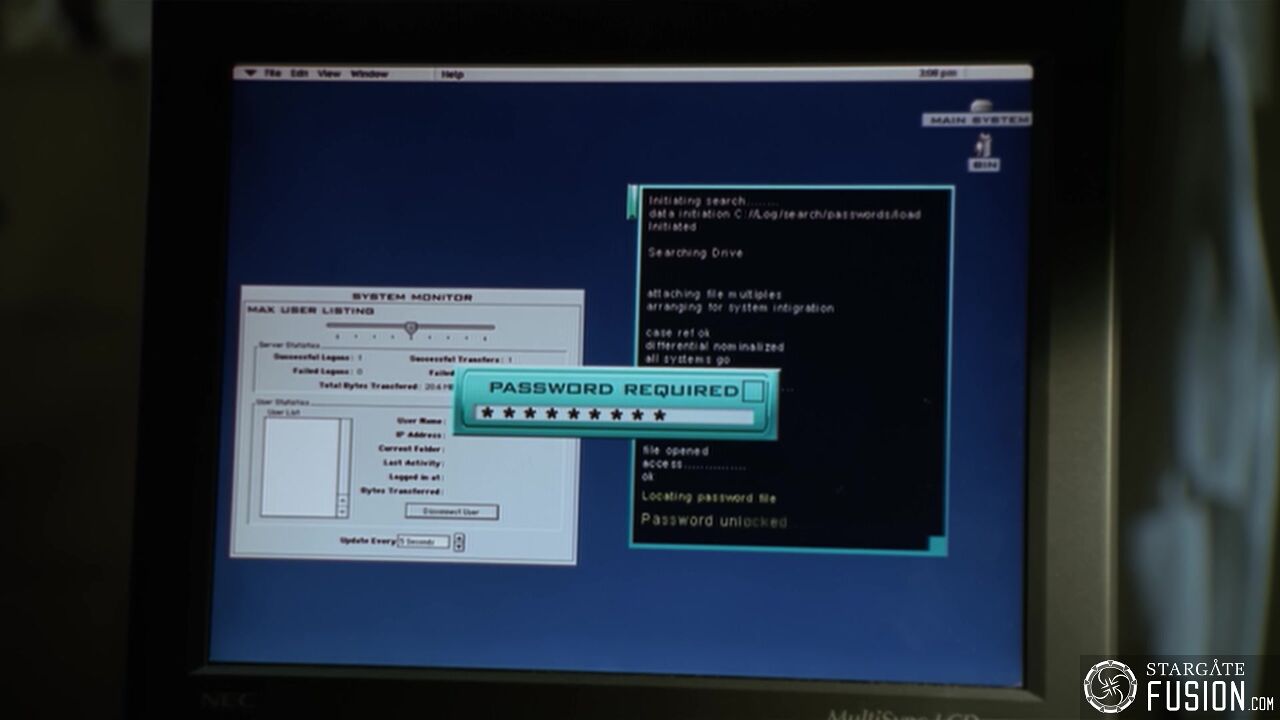
Task: Click the 'Searching Drive' terminal line
Action: [x=695, y=253]
